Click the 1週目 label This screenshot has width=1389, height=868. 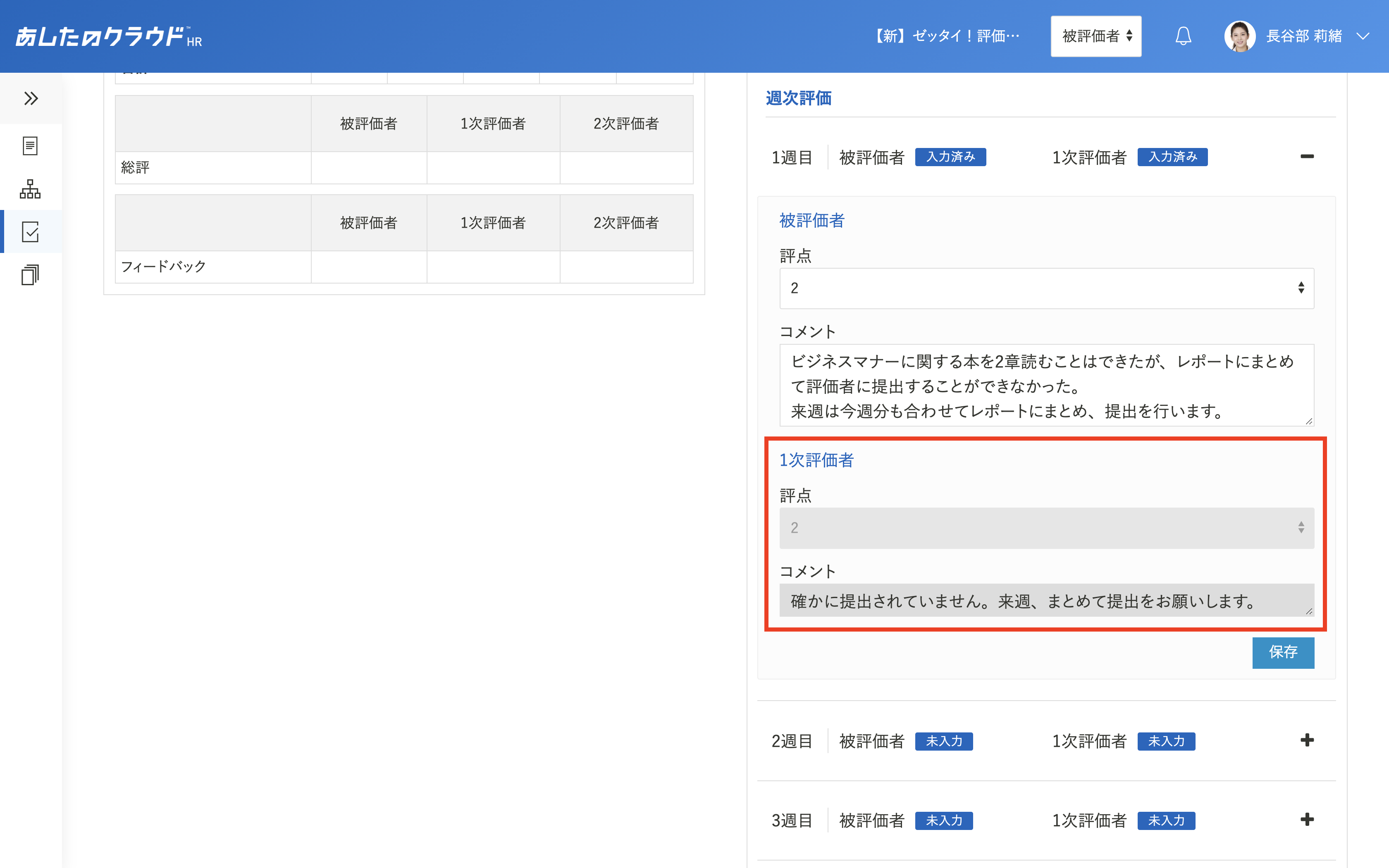click(792, 157)
